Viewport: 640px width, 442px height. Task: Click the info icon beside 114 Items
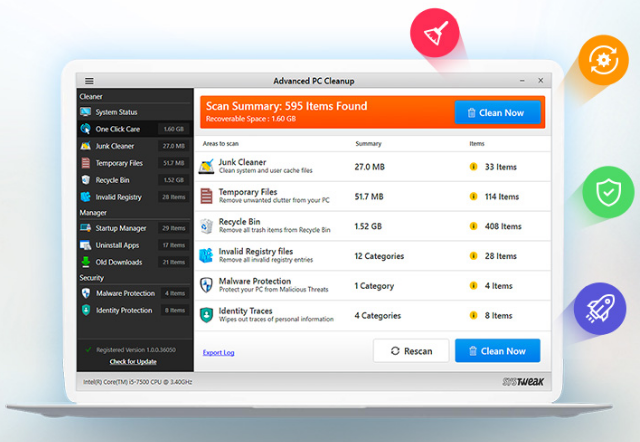pos(473,196)
